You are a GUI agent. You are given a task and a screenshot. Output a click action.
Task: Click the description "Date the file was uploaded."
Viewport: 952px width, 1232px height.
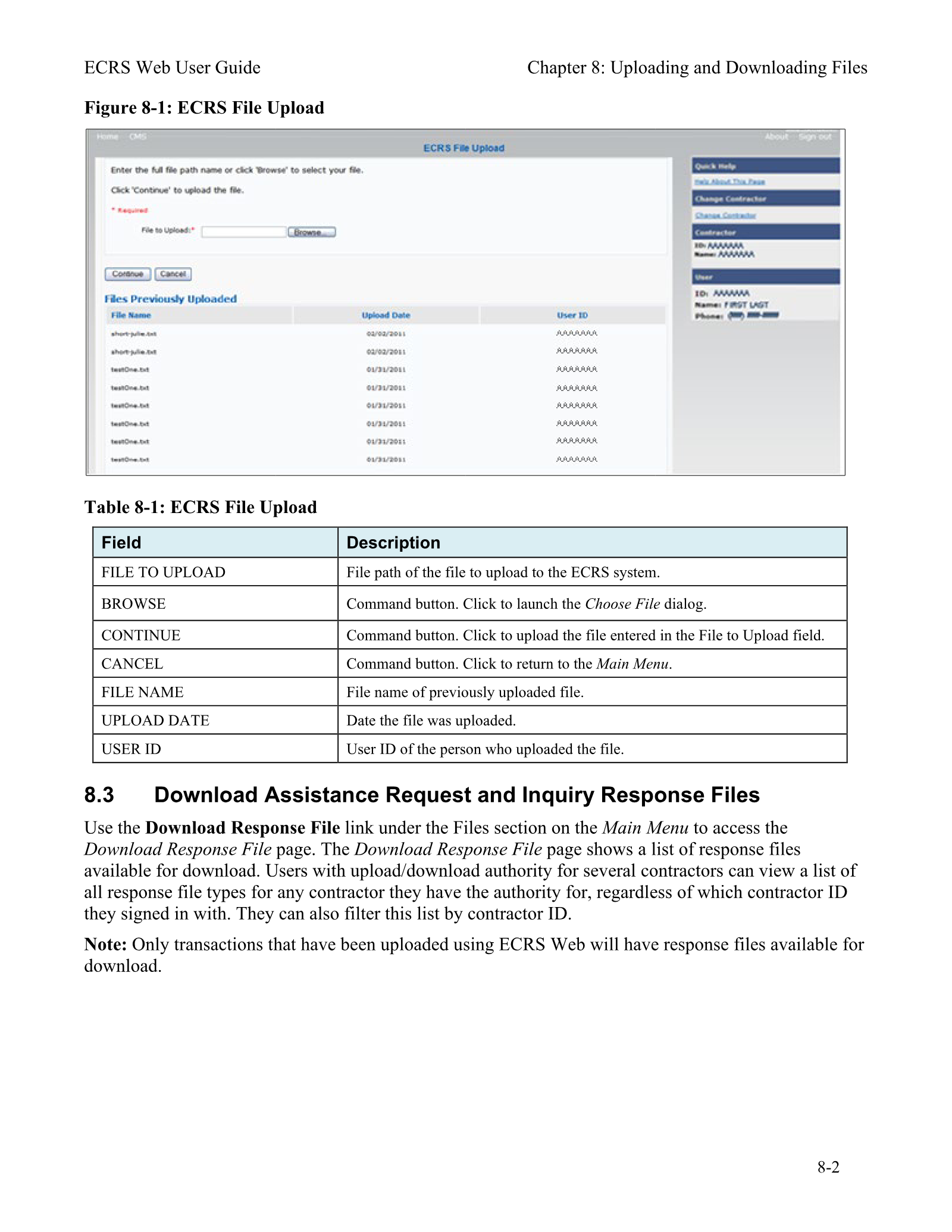[x=431, y=721]
